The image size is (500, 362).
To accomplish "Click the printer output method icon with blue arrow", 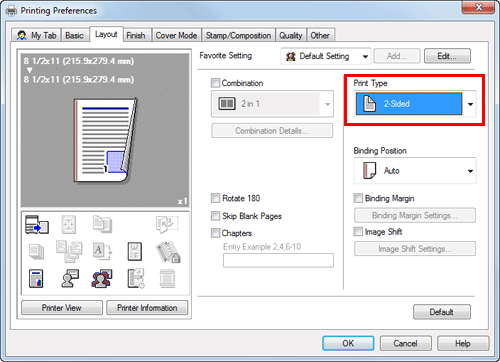I will pyautogui.click(x=37, y=224).
